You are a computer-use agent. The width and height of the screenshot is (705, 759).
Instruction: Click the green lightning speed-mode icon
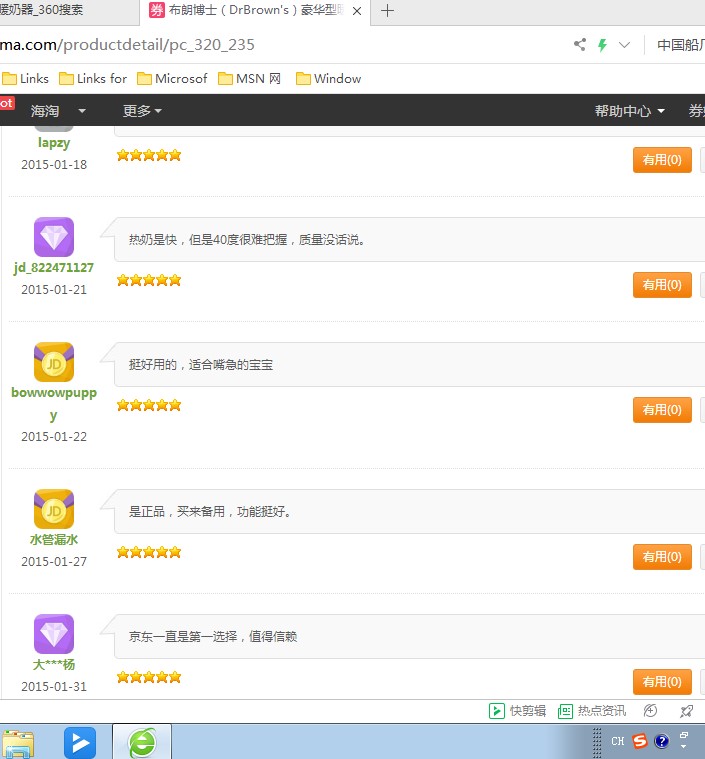click(x=602, y=45)
